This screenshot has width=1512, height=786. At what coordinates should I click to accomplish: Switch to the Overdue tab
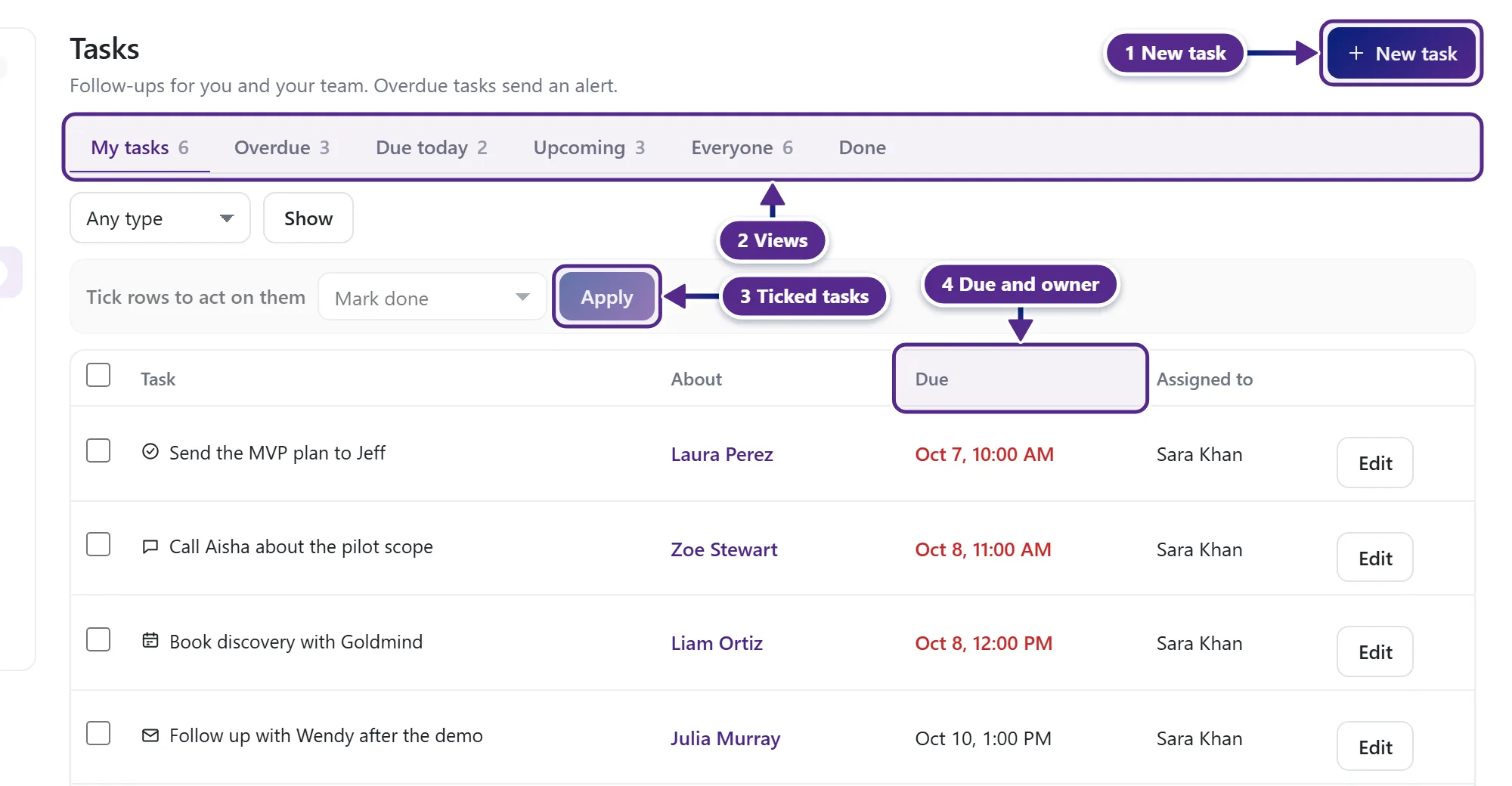(282, 147)
